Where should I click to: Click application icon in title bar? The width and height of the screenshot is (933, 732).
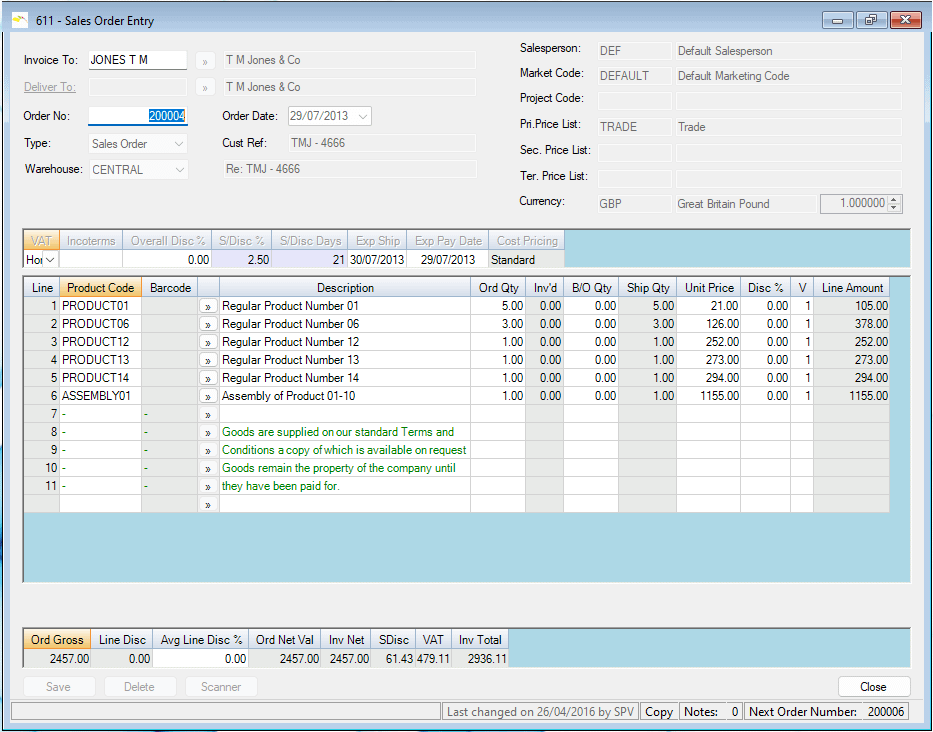[x=19, y=20]
